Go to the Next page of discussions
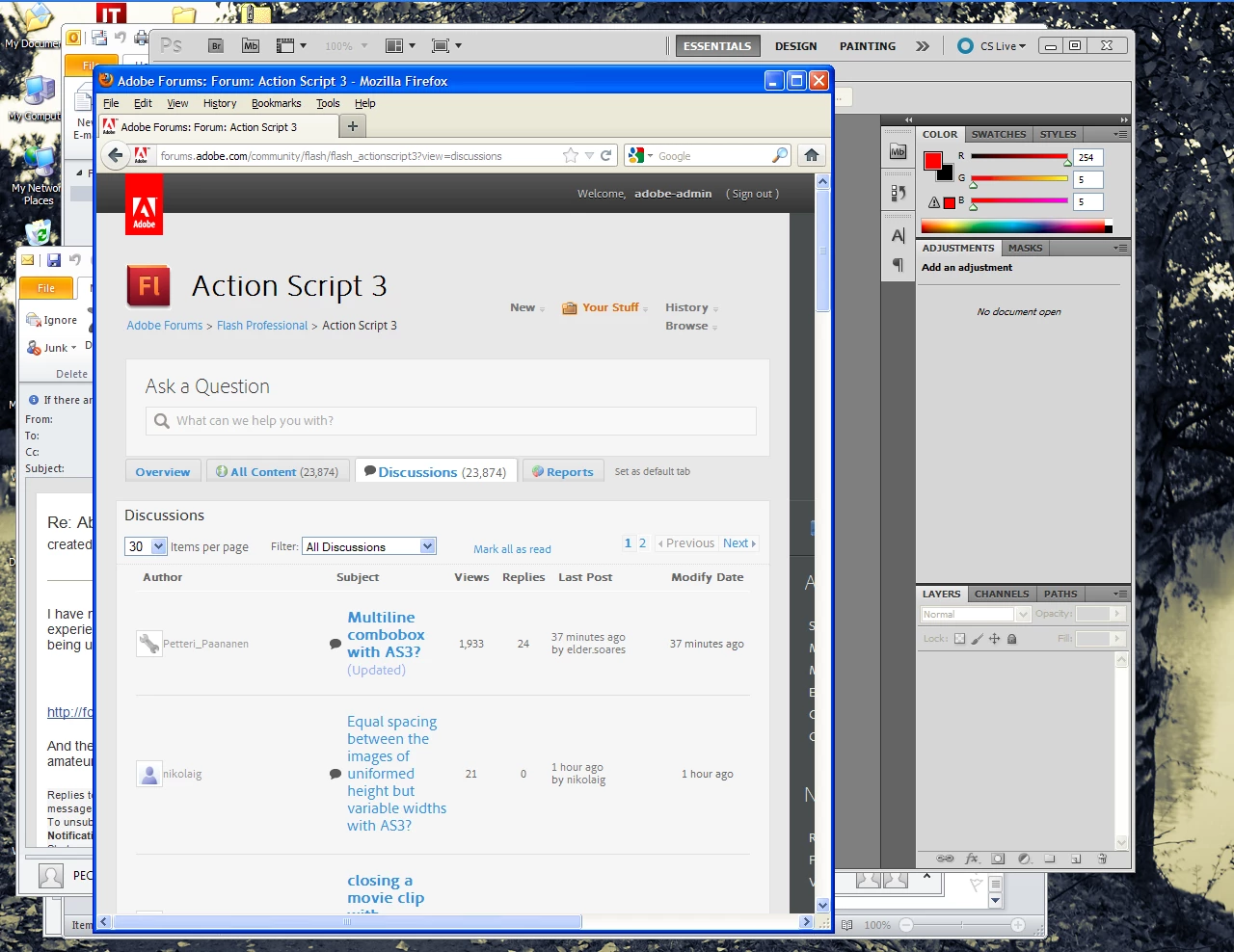Image resolution: width=1234 pixels, height=952 pixels. [x=739, y=543]
